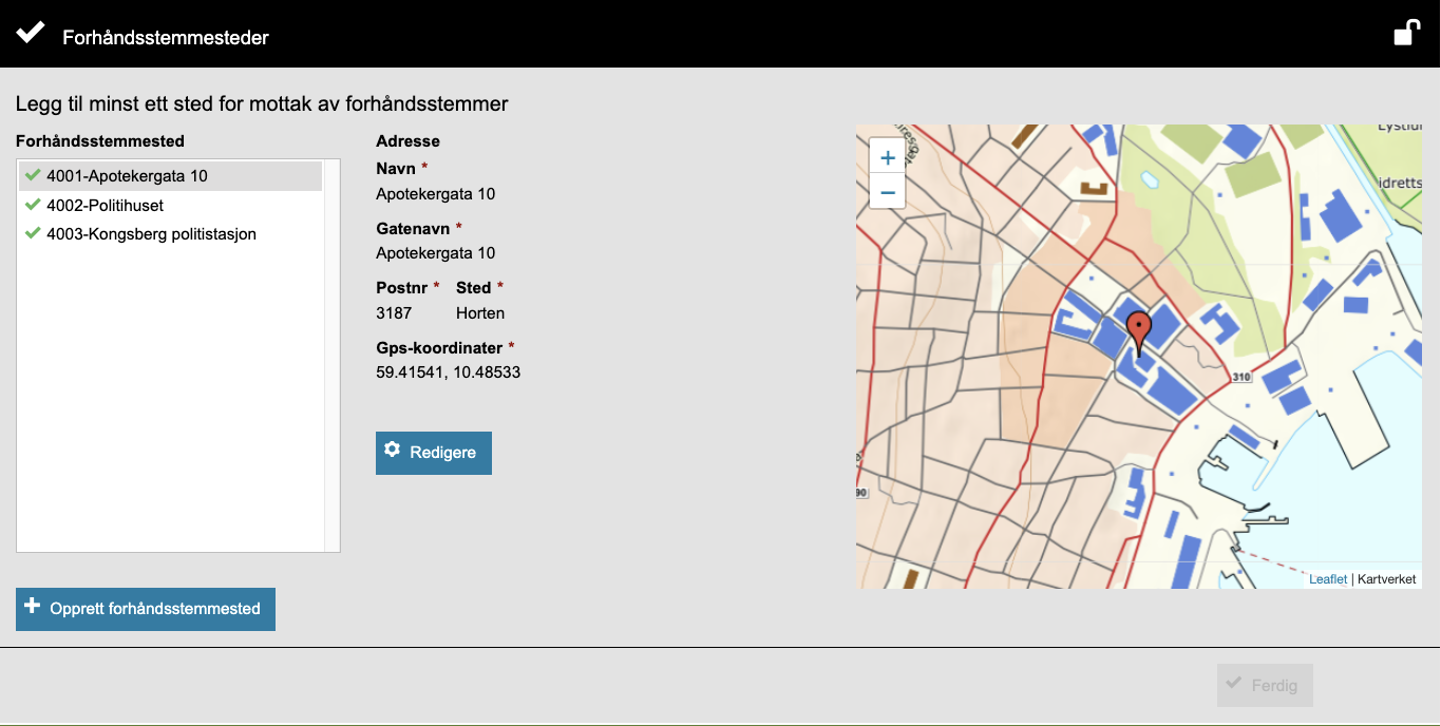Select 4001-Apotekergata 10 in the list
This screenshot has height=726, width=1440.
coord(127,176)
